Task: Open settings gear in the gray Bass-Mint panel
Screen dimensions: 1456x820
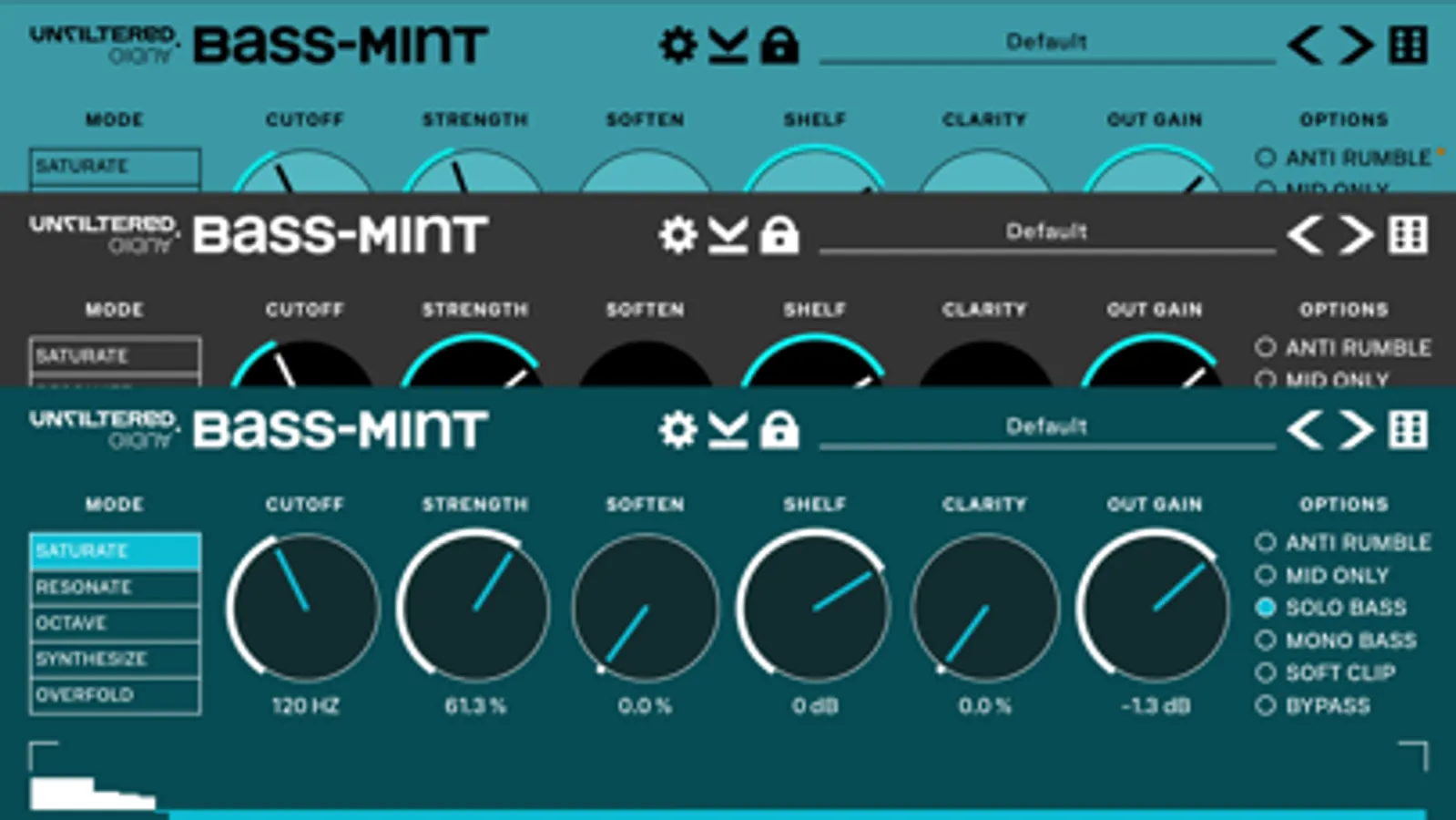Action: click(x=677, y=235)
